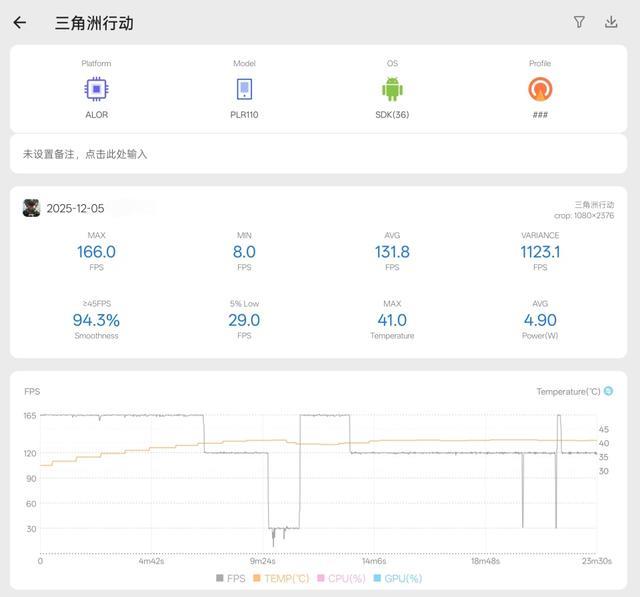640x597 pixels.
Task: Click the Android OS robot icon
Action: pos(392,89)
